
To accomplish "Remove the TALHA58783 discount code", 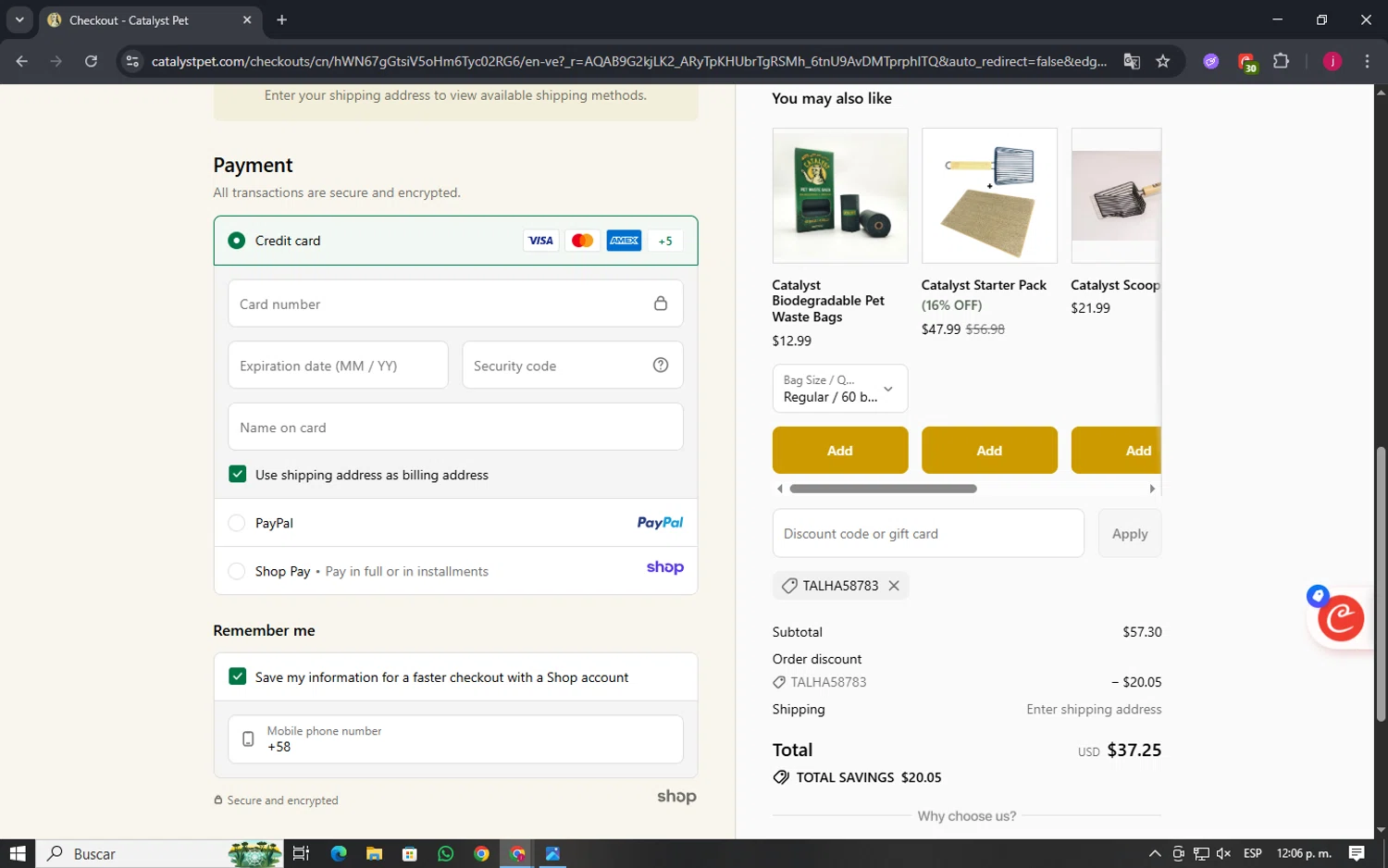I will coord(894,586).
